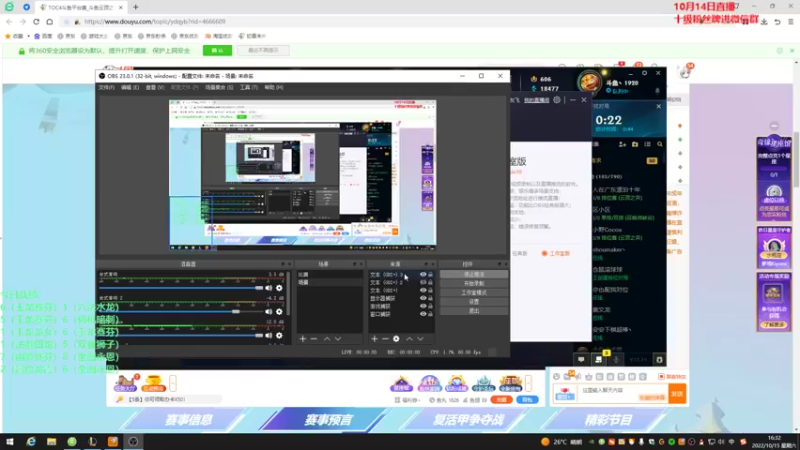Close the 0:22 match timer panel
Image resolution: width=800 pixels, height=450 pixels.
click(x=658, y=106)
